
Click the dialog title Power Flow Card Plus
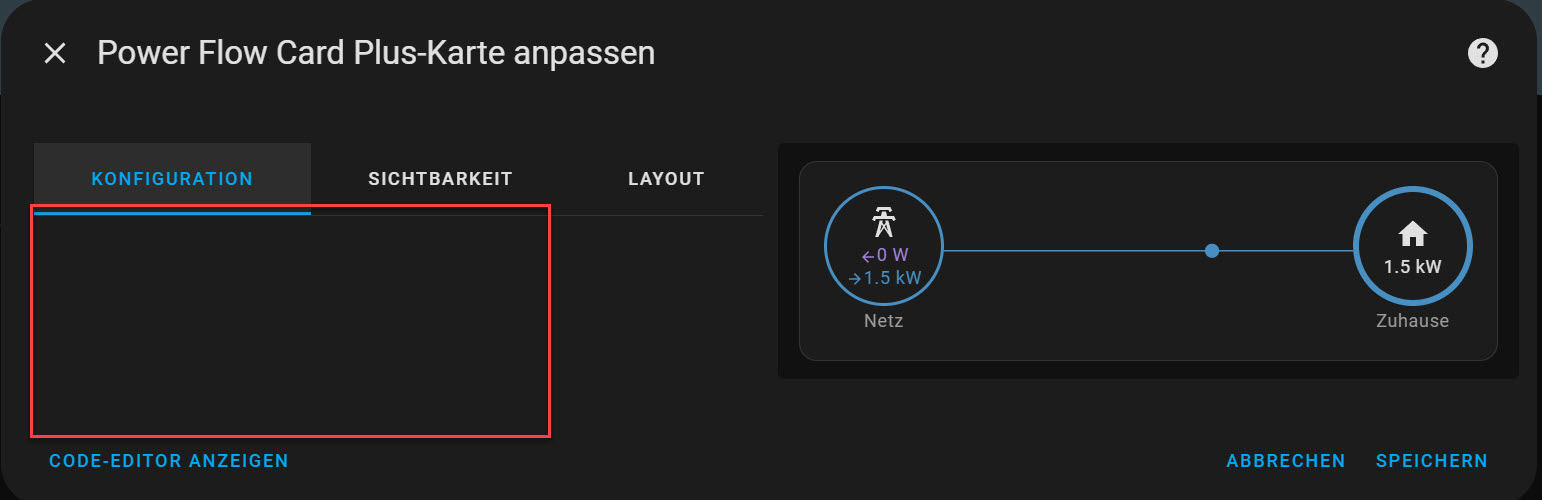pyautogui.click(x=375, y=54)
